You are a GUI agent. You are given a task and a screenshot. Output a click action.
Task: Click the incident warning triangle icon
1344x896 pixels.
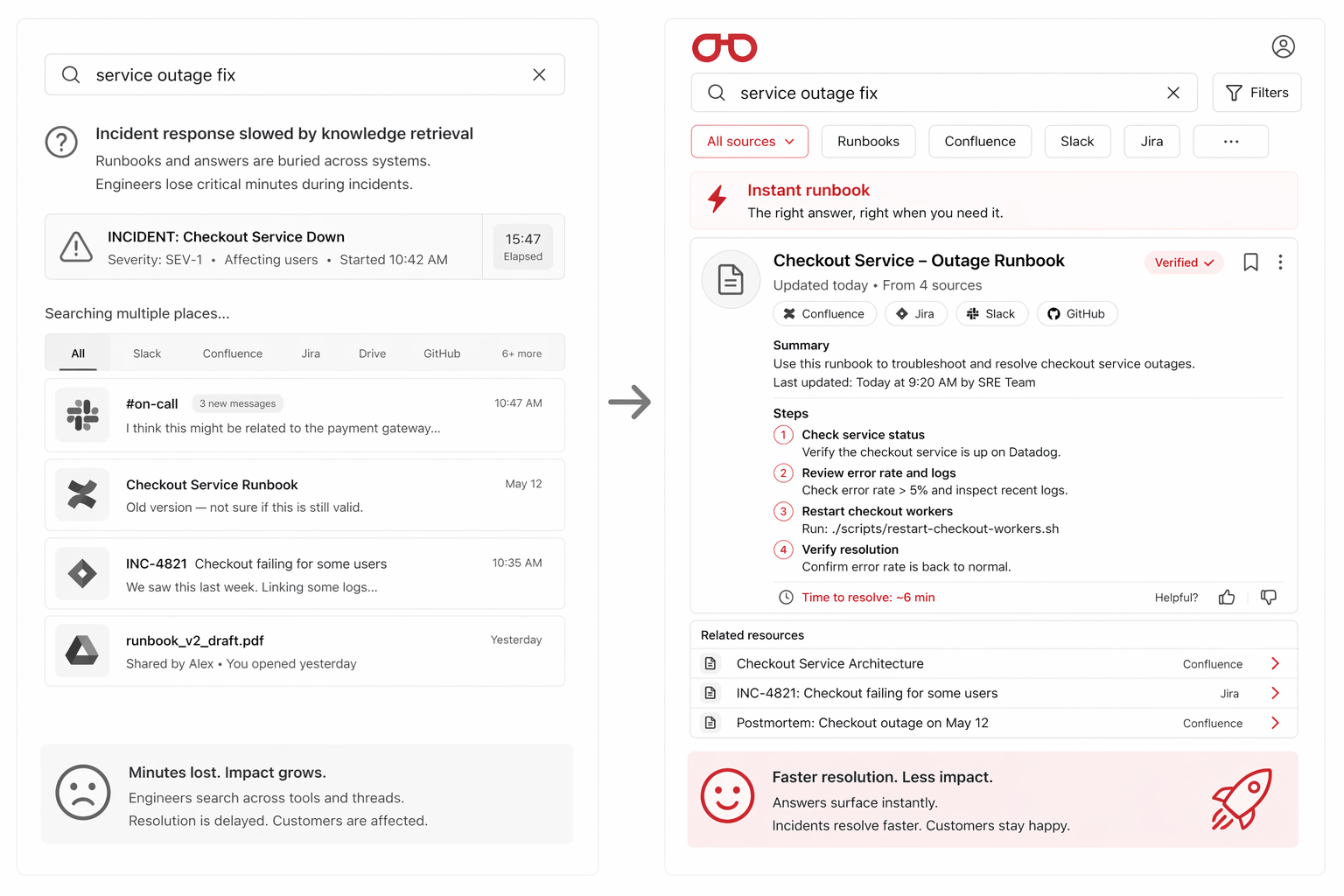click(x=76, y=247)
